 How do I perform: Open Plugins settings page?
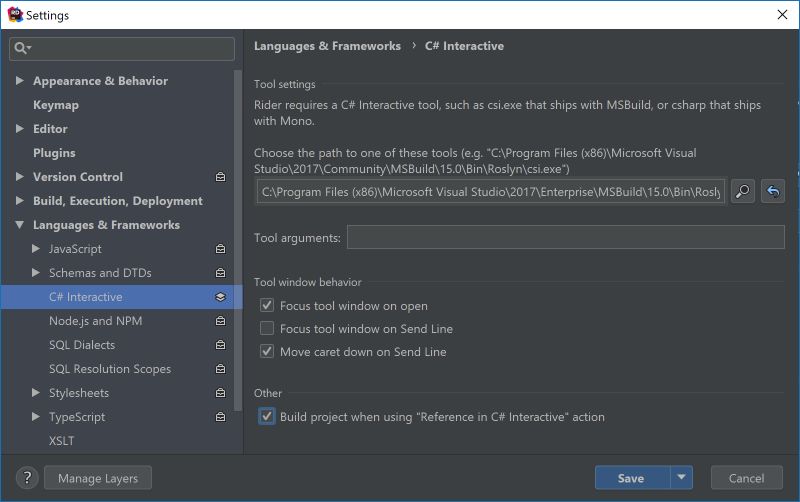coord(54,153)
